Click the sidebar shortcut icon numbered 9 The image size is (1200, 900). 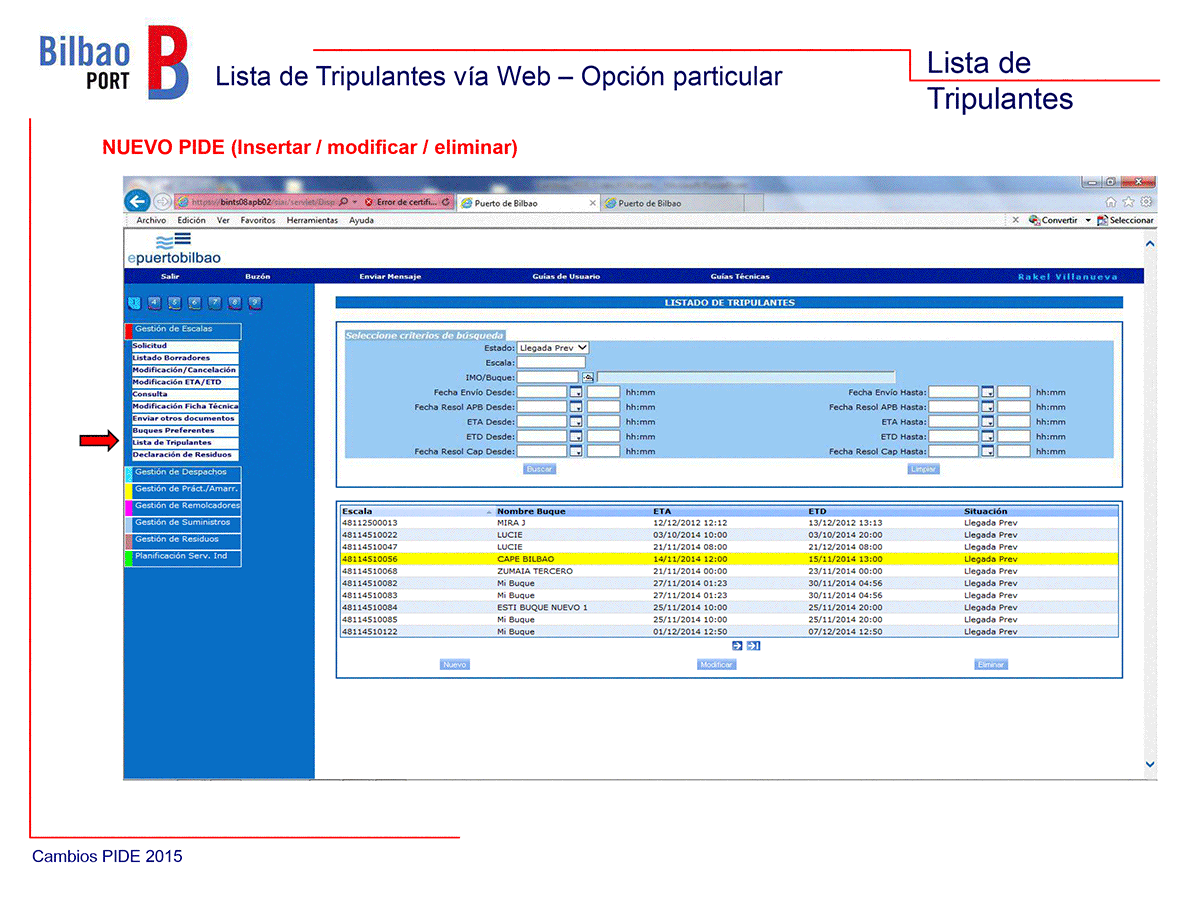pos(254,303)
